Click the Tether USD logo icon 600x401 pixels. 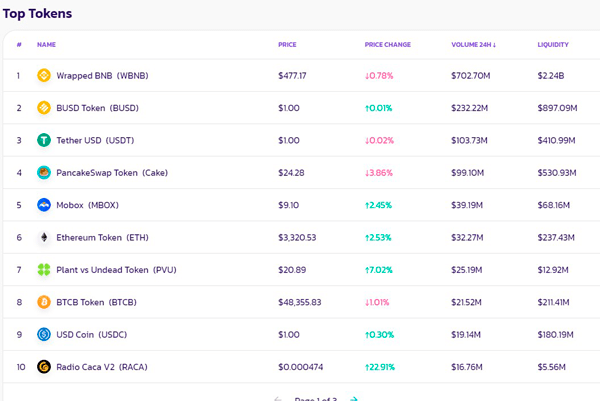pos(44,140)
